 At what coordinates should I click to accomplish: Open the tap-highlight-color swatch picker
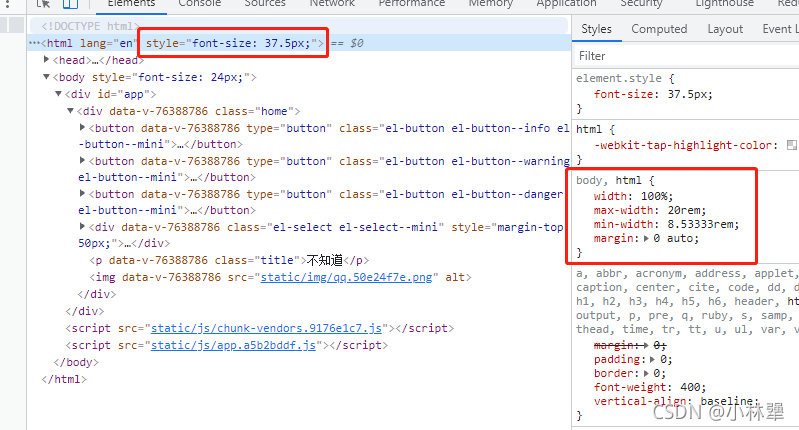point(791,145)
